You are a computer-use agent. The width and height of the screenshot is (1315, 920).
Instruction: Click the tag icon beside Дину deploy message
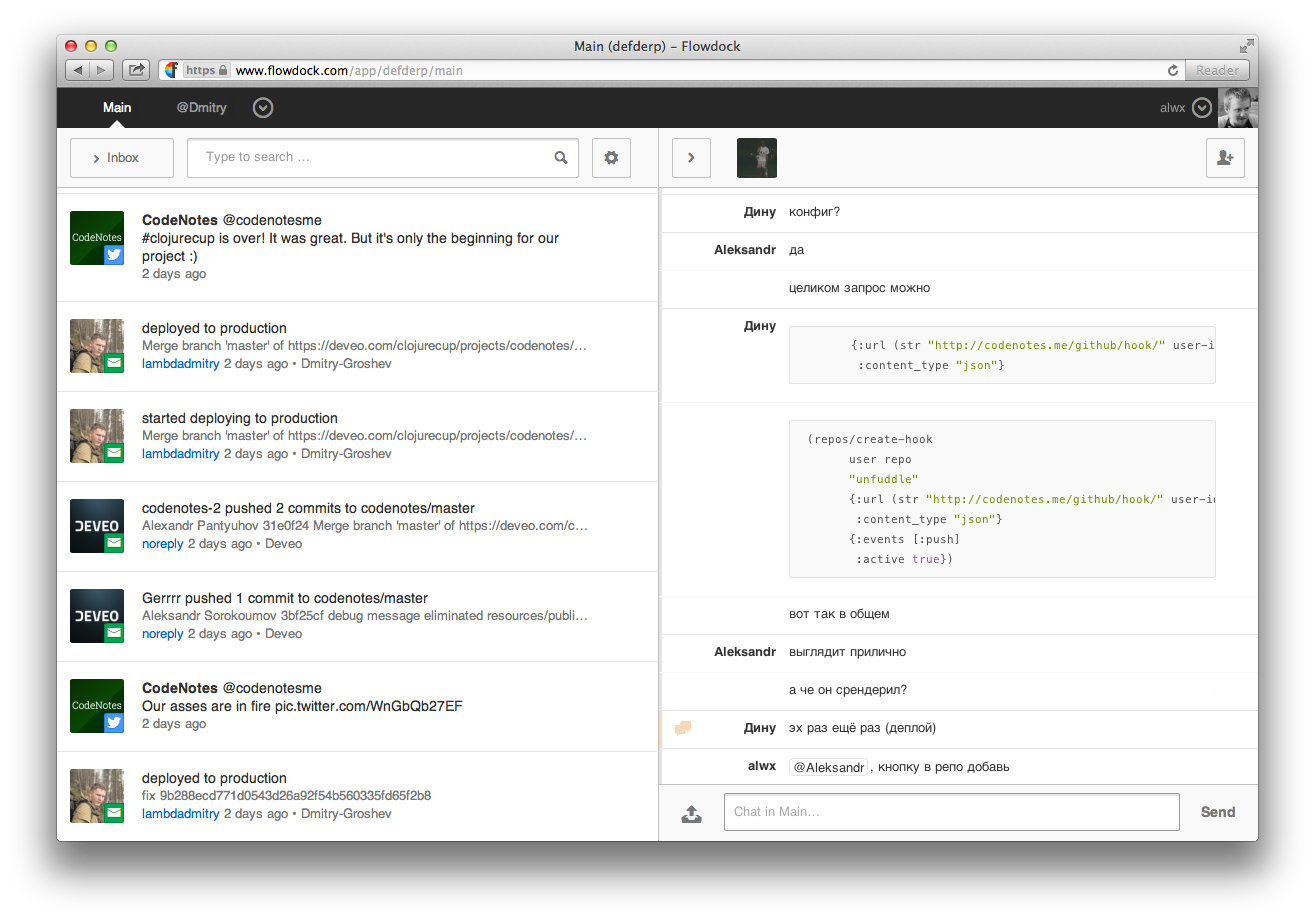pyautogui.click(x=683, y=728)
